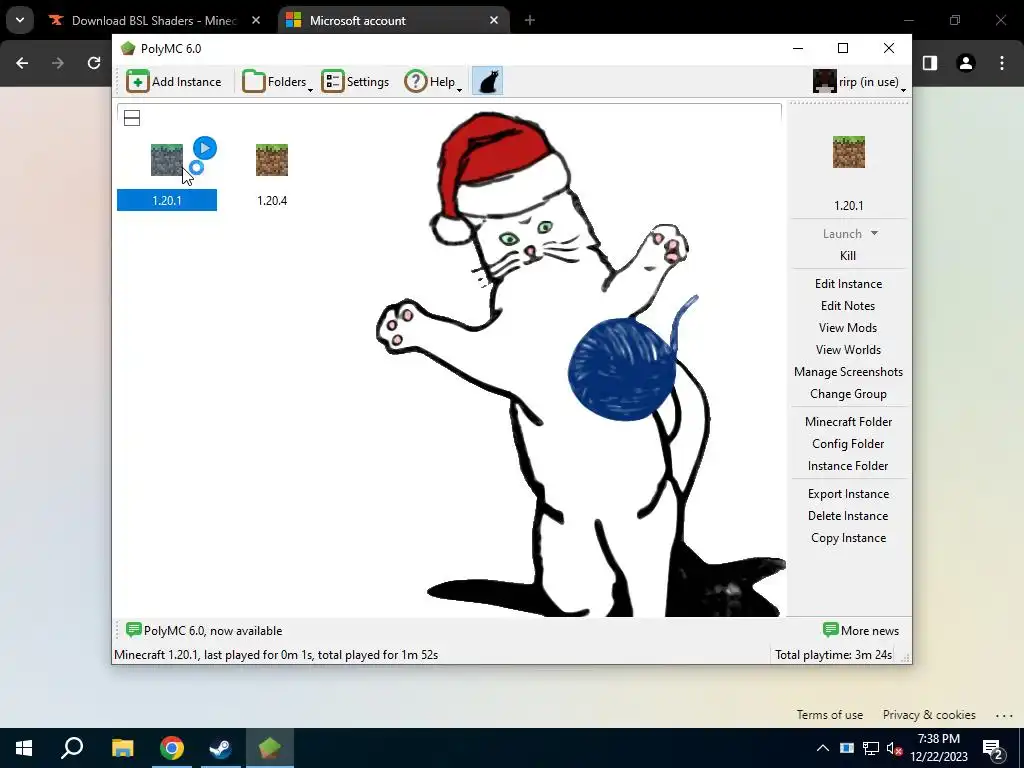Expand the Launch dropdown arrow
The image size is (1024, 768).
874,233
